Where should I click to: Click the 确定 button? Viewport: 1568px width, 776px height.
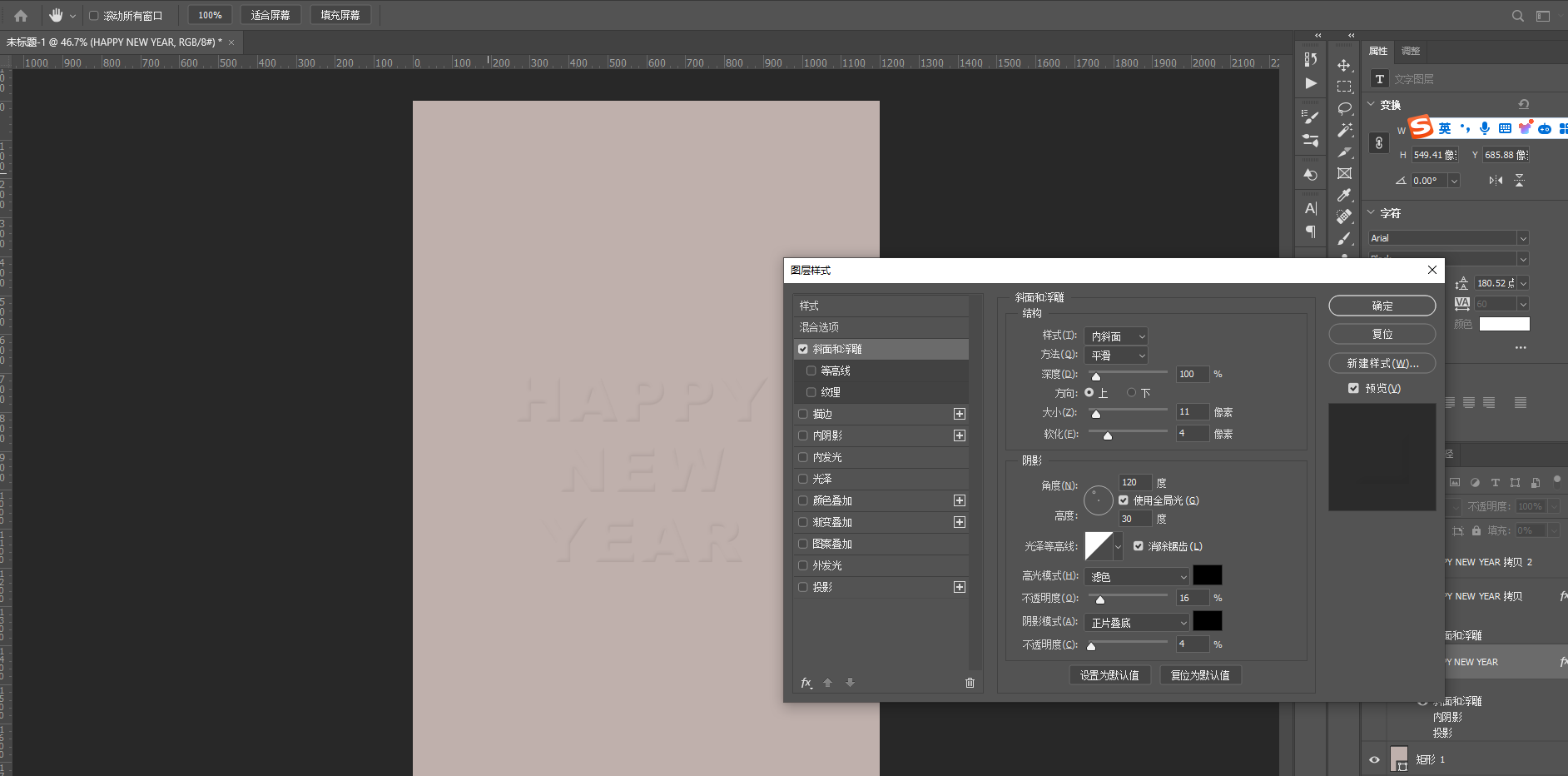coord(1382,306)
